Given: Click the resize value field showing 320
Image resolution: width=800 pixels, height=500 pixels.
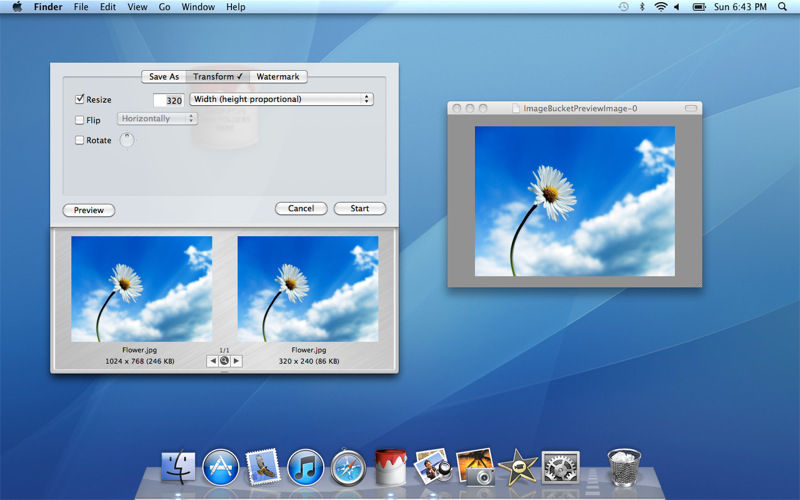Looking at the screenshot, I should (168, 100).
